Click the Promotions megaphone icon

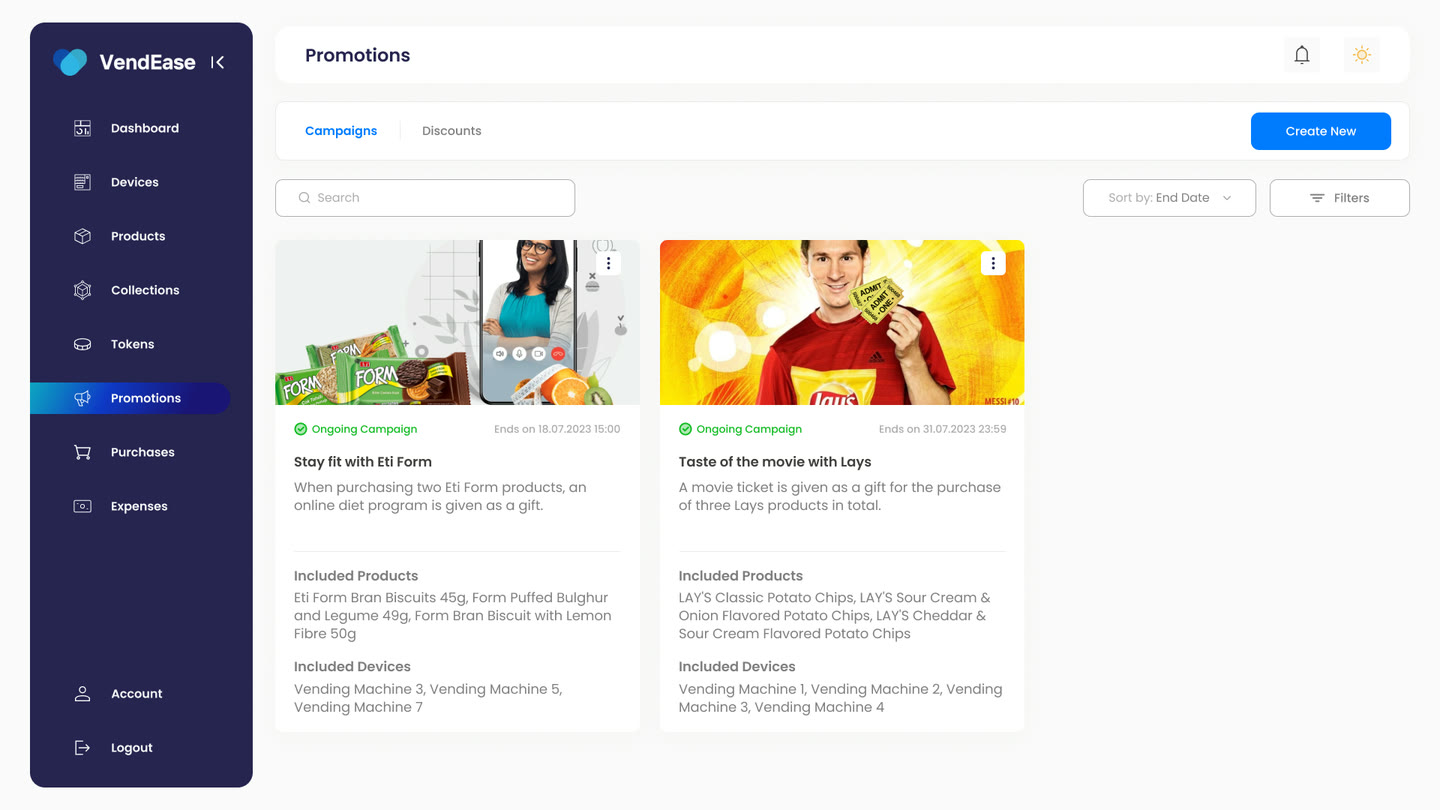pyautogui.click(x=83, y=398)
